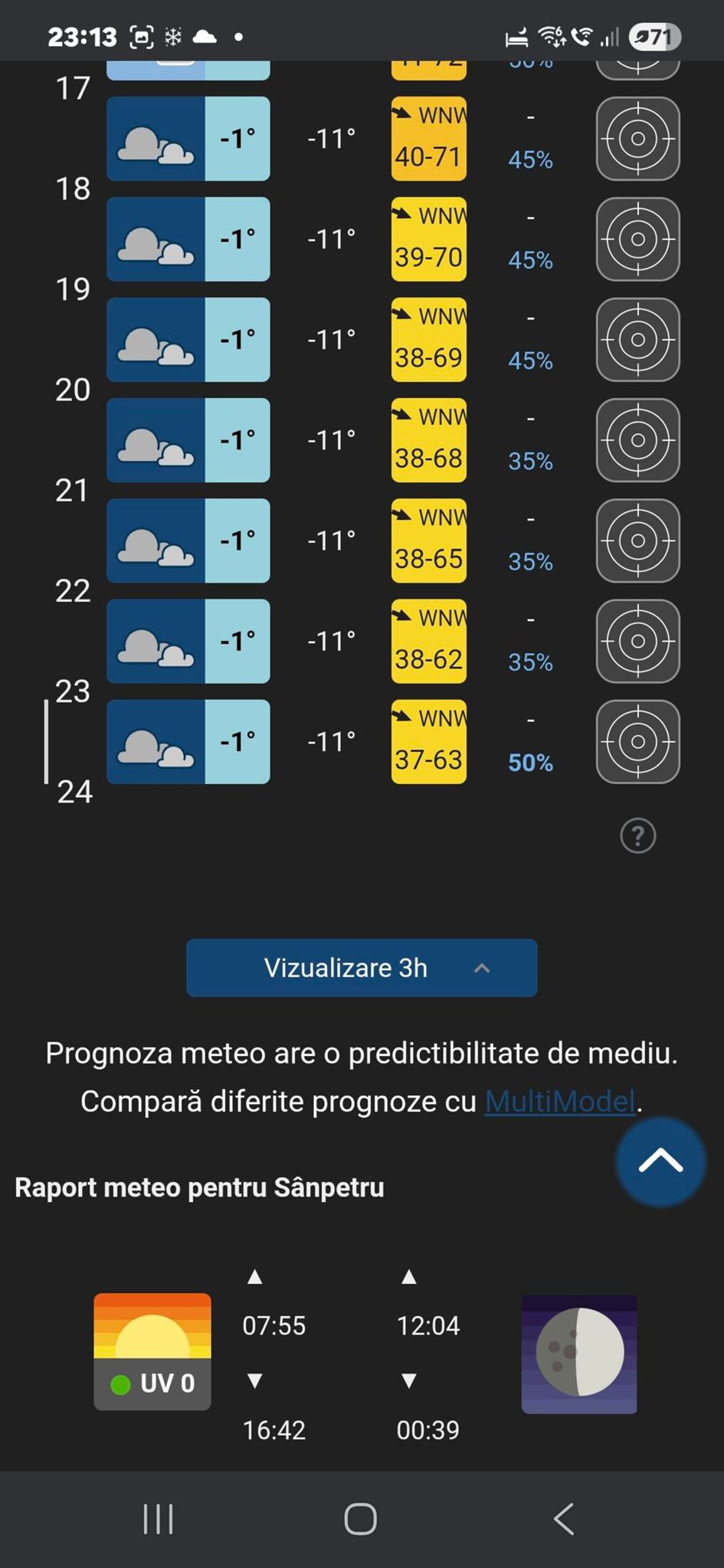
Task: Select the cloudy weather icon for hour 20
Action: pos(156,439)
